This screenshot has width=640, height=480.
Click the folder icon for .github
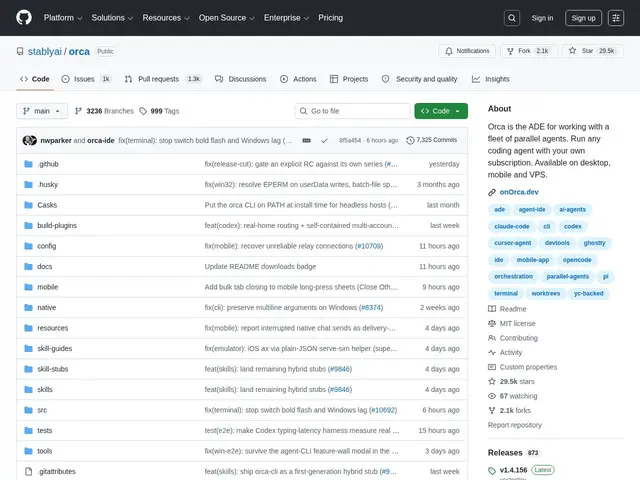click(28, 164)
